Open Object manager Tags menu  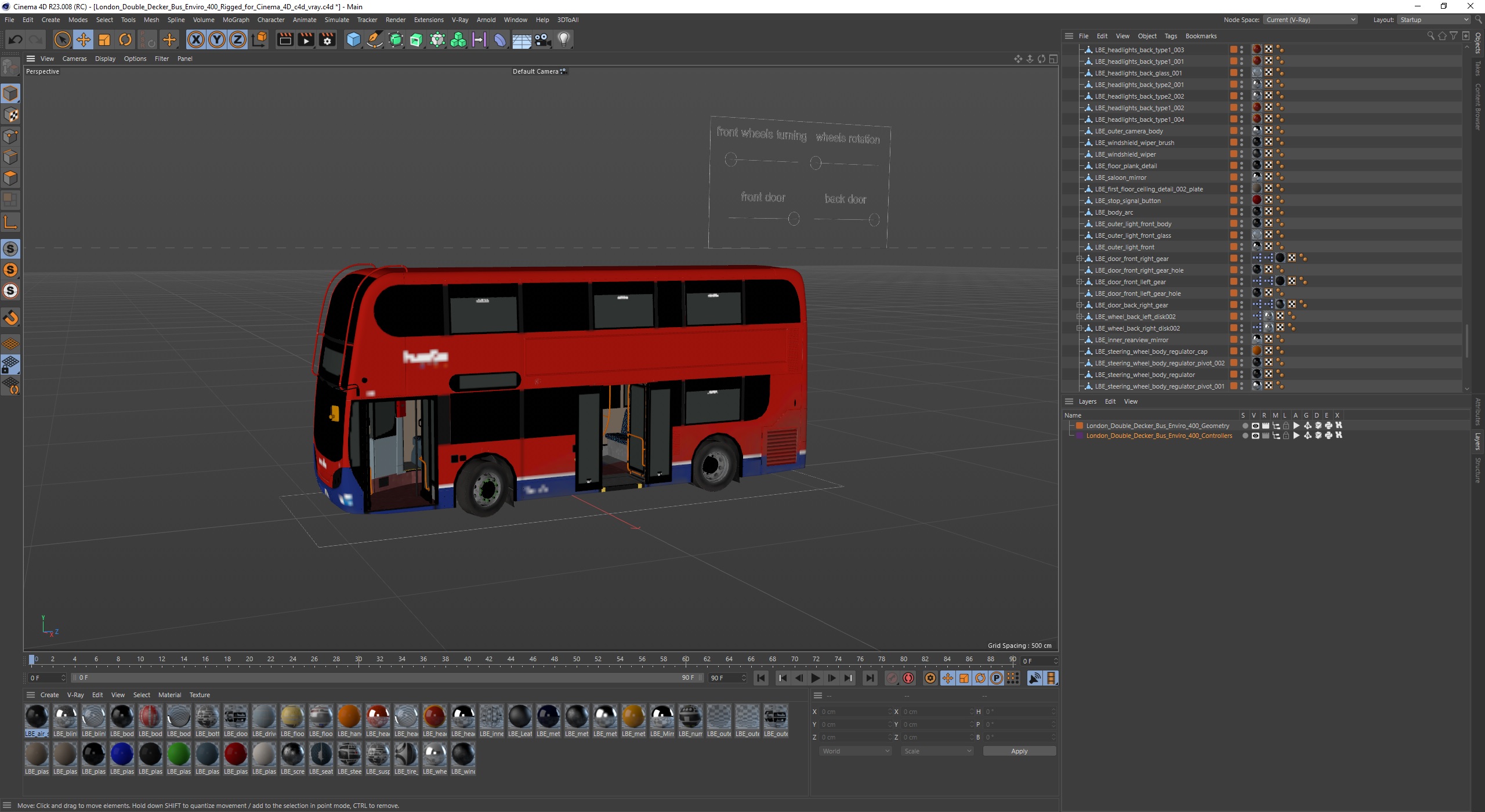(x=1171, y=36)
